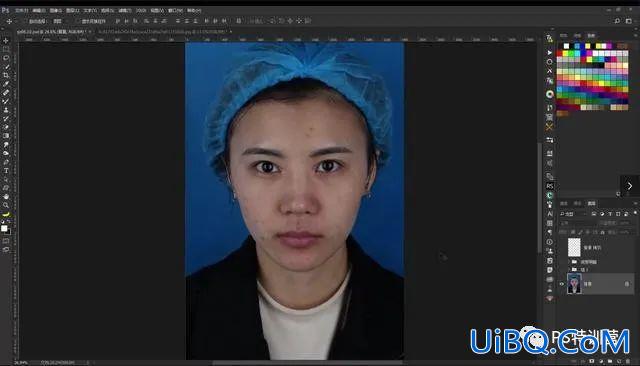Filter layers by pixel layers icon
This screenshot has height=366, width=640.
click(594, 214)
